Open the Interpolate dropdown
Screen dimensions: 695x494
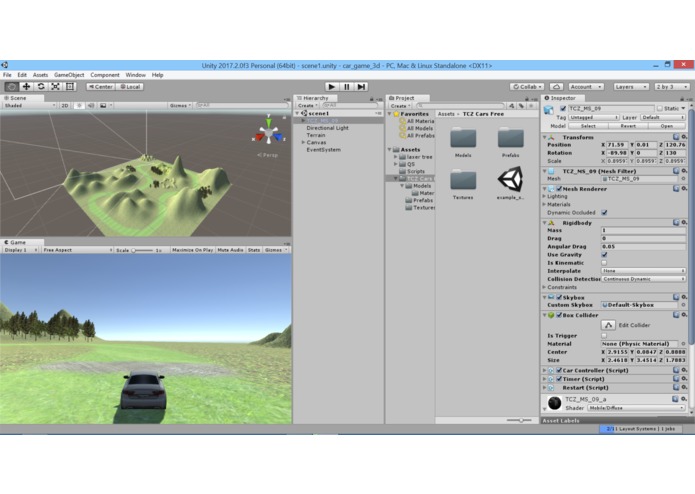(x=644, y=271)
